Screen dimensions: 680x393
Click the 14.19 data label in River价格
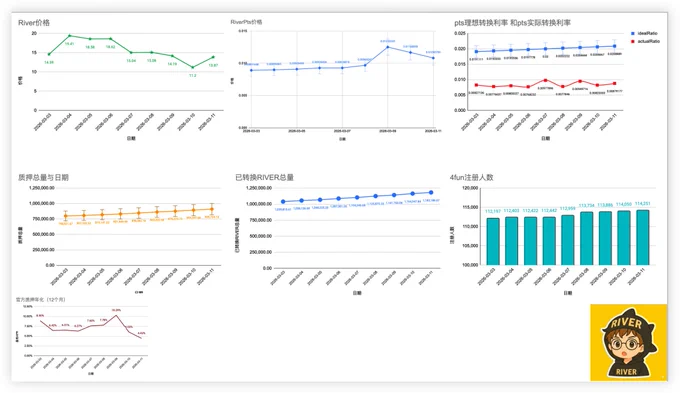[172, 64]
